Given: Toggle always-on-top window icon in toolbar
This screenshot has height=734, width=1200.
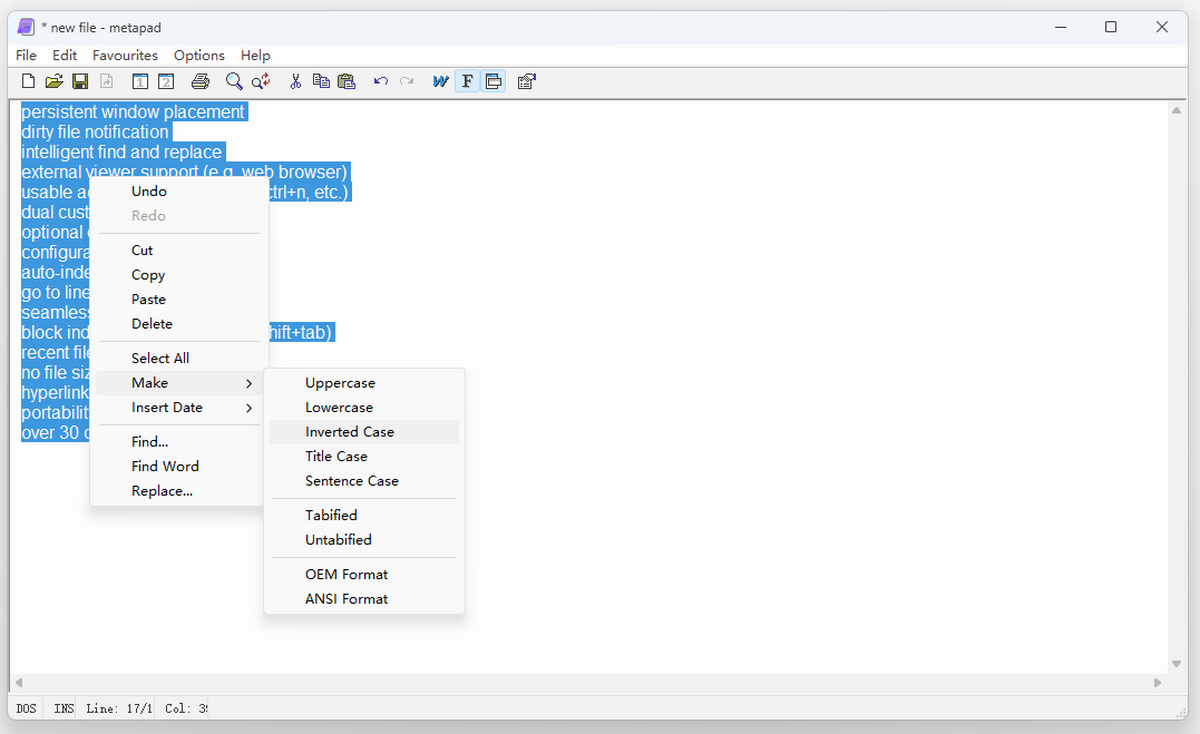Looking at the screenshot, I should point(494,82).
